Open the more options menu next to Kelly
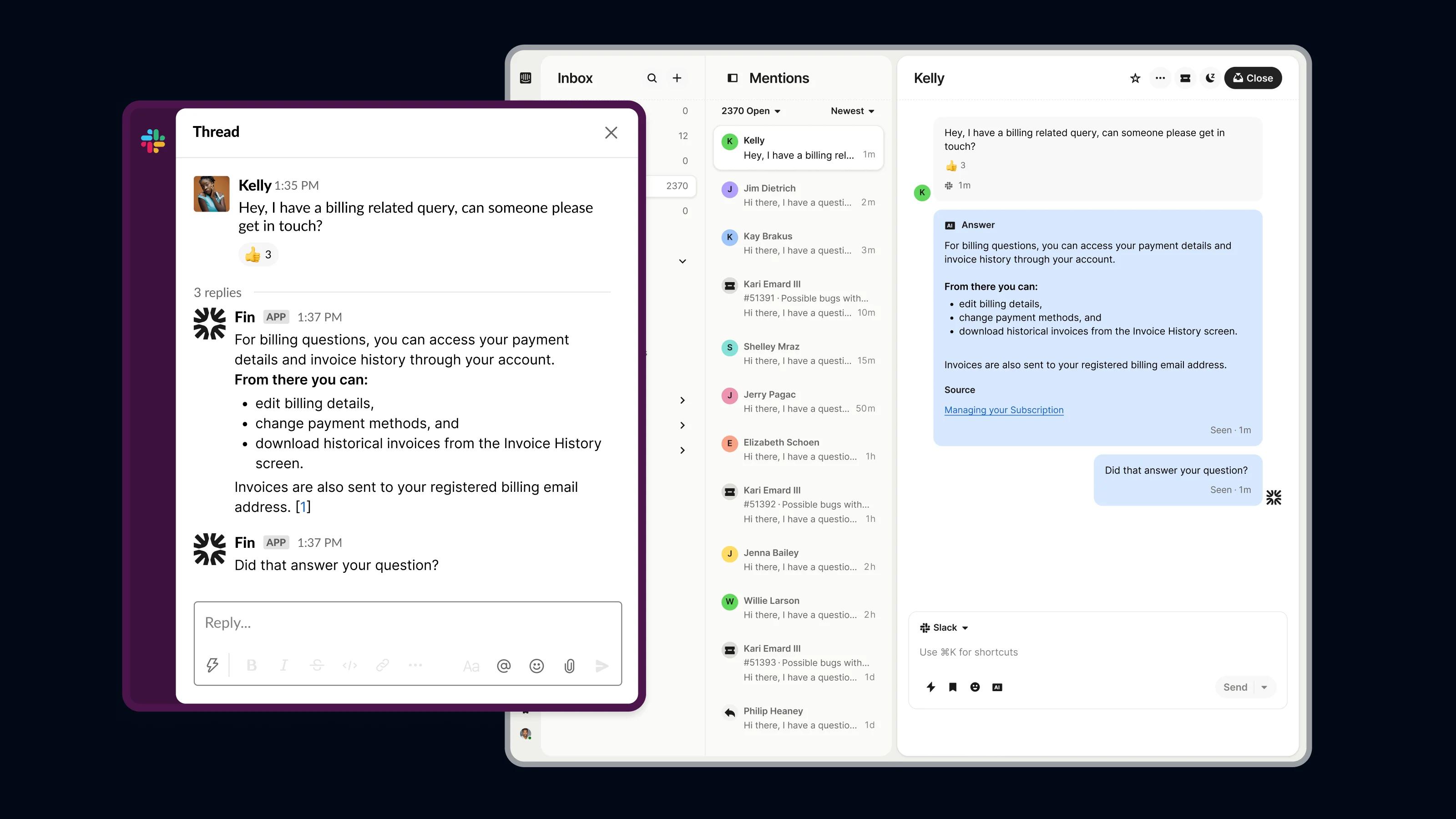This screenshot has width=1456, height=819. [1160, 78]
